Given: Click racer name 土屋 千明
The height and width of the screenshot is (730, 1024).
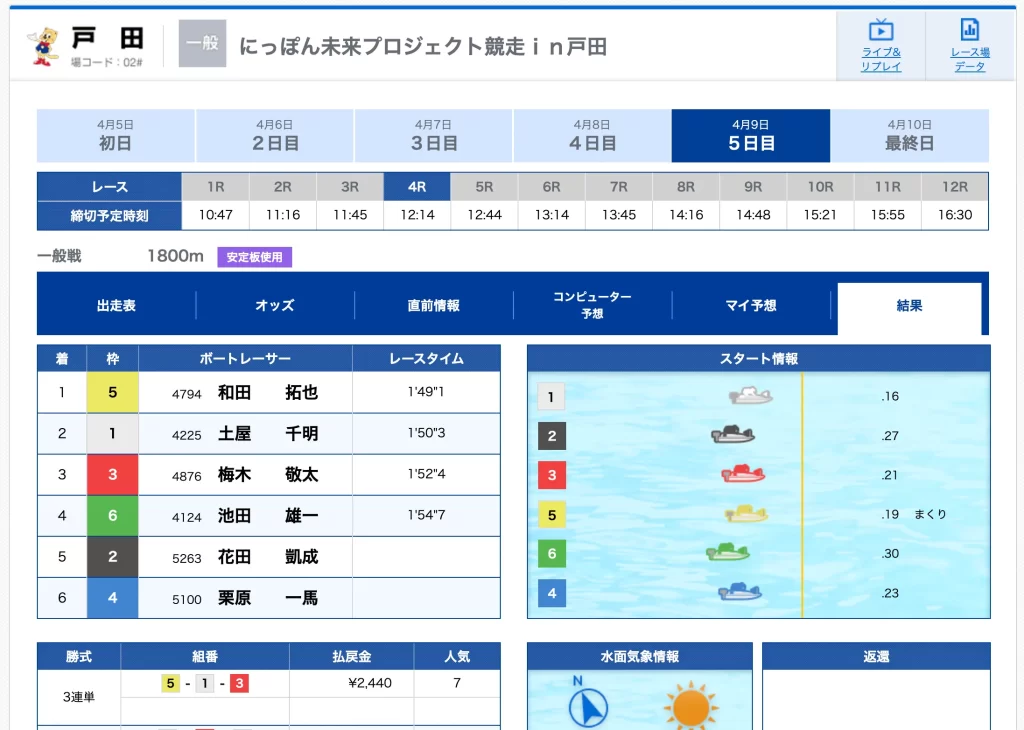Looking at the screenshot, I should pyautogui.click(x=267, y=434).
